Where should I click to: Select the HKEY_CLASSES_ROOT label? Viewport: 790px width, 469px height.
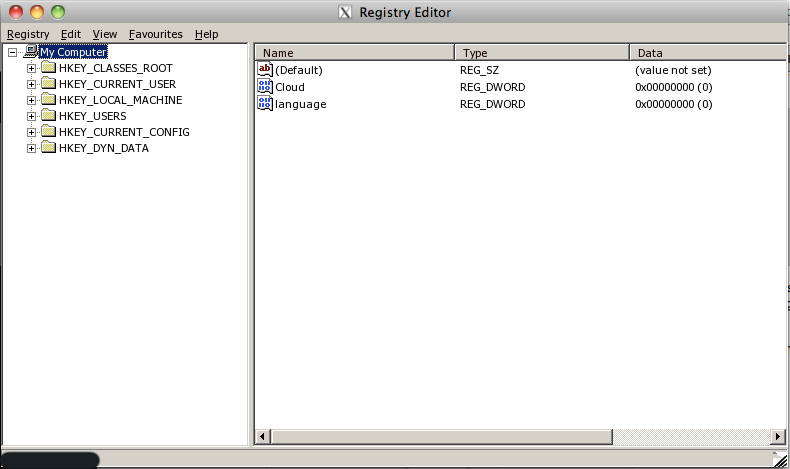[115, 68]
